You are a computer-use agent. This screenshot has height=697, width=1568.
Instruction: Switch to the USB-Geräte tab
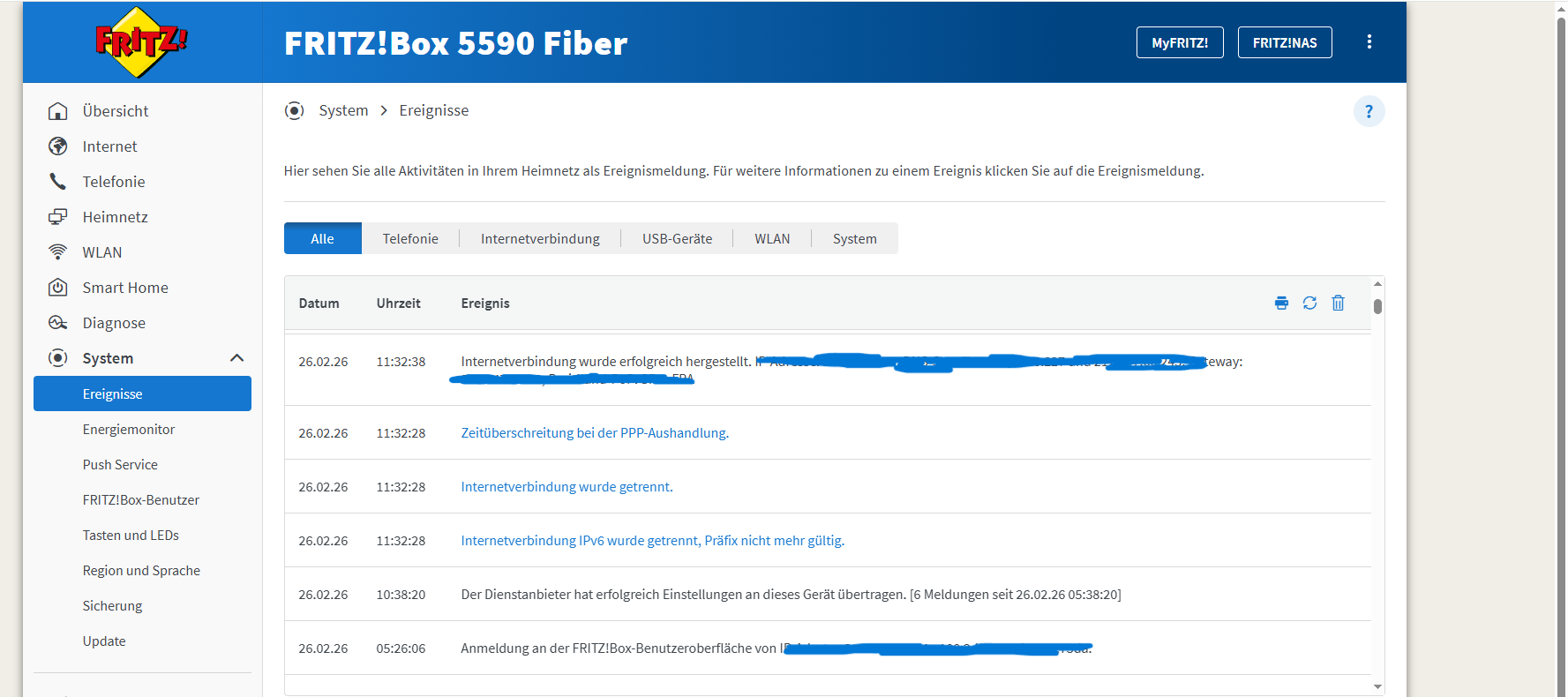click(x=677, y=238)
